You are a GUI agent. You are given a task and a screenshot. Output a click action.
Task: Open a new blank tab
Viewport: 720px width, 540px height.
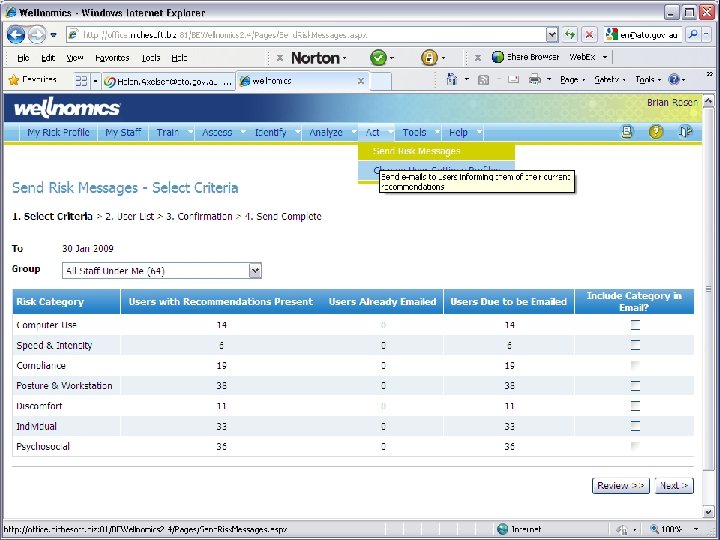click(381, 81)
